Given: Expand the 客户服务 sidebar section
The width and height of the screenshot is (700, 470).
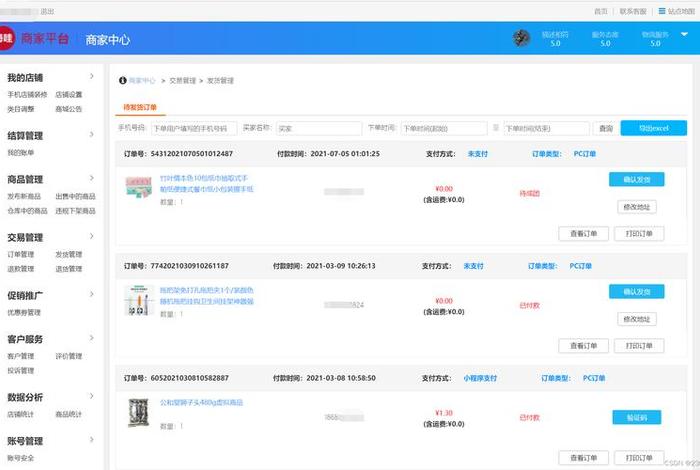Looking at the screenshot, I should pyautogui.click(x=91, y=338).
